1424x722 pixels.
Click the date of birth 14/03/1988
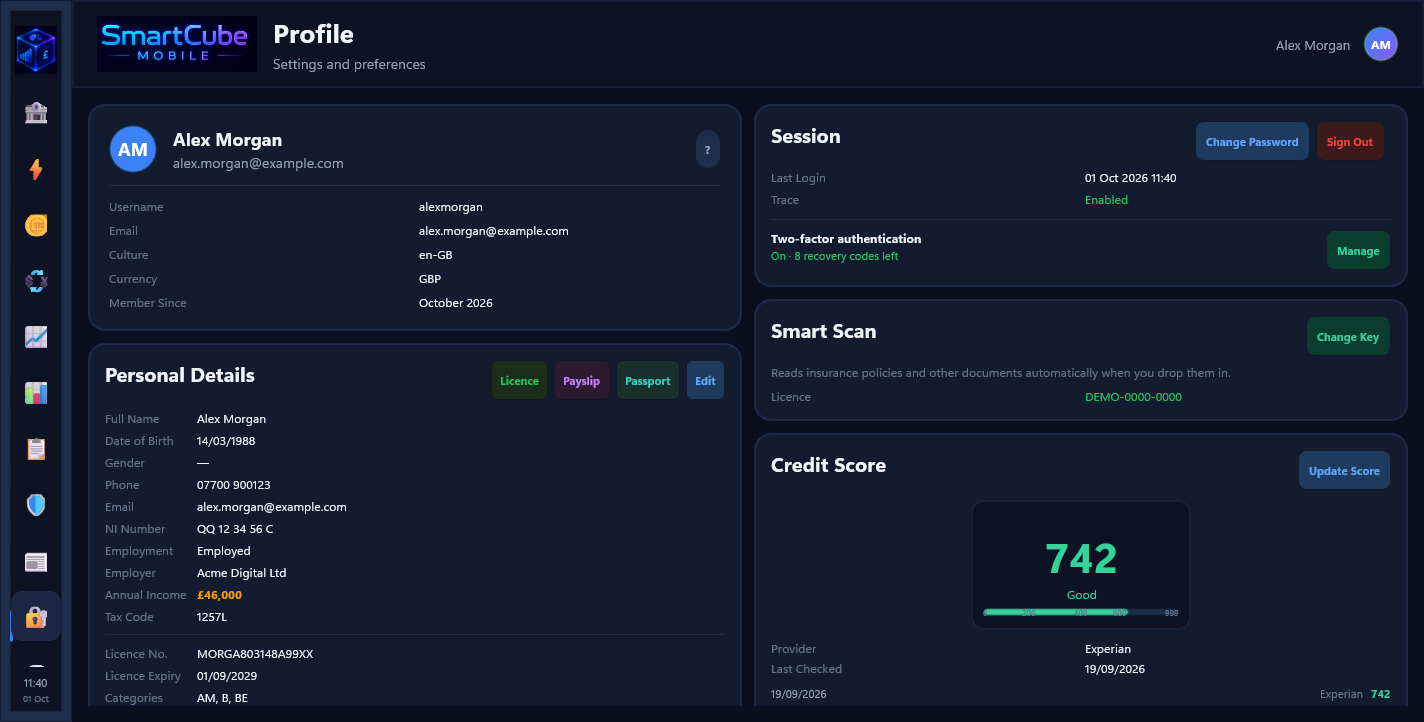click(x=226, y=441)
